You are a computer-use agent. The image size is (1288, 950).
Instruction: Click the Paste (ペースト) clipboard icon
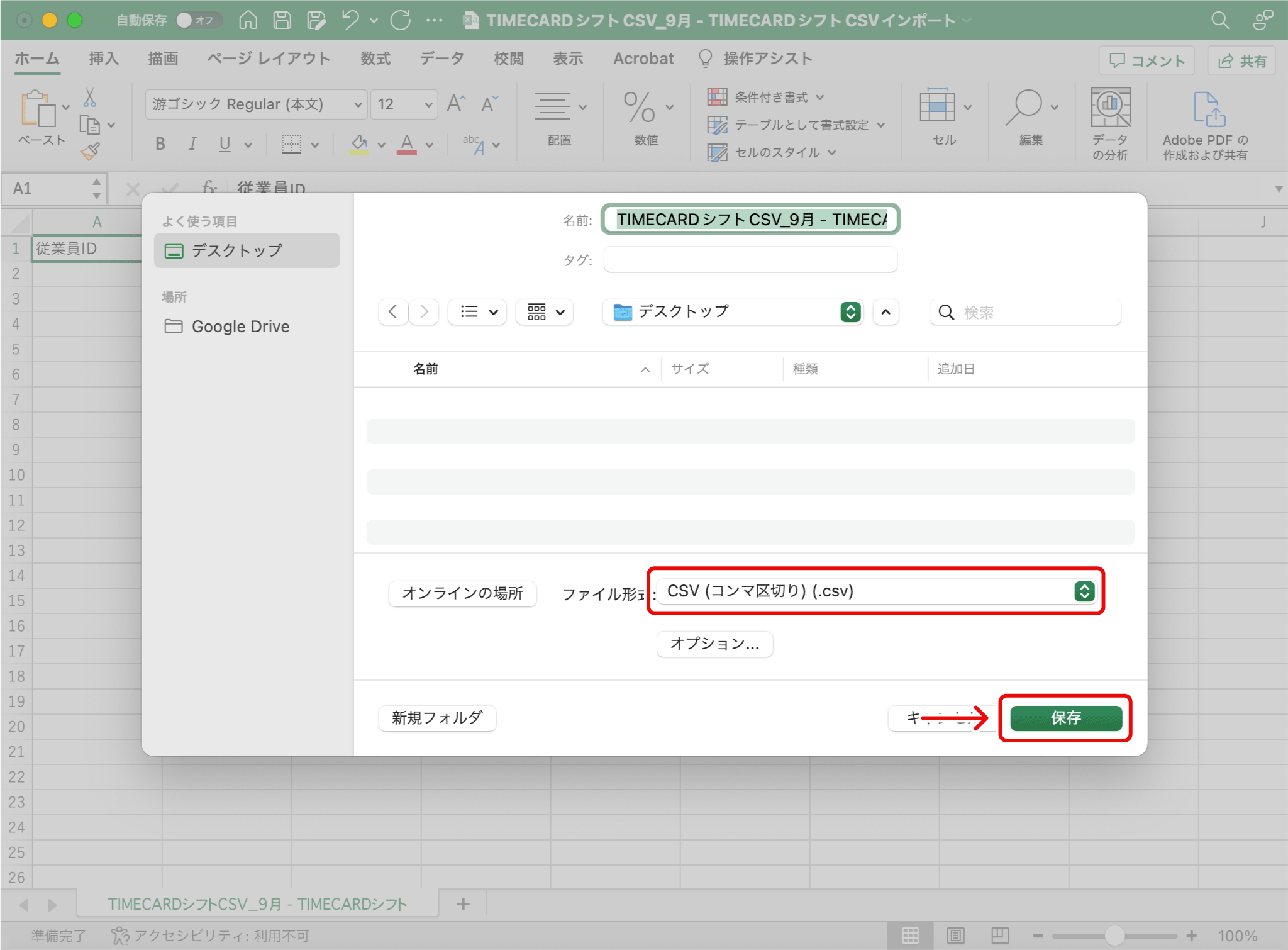[x=38, y=108]
